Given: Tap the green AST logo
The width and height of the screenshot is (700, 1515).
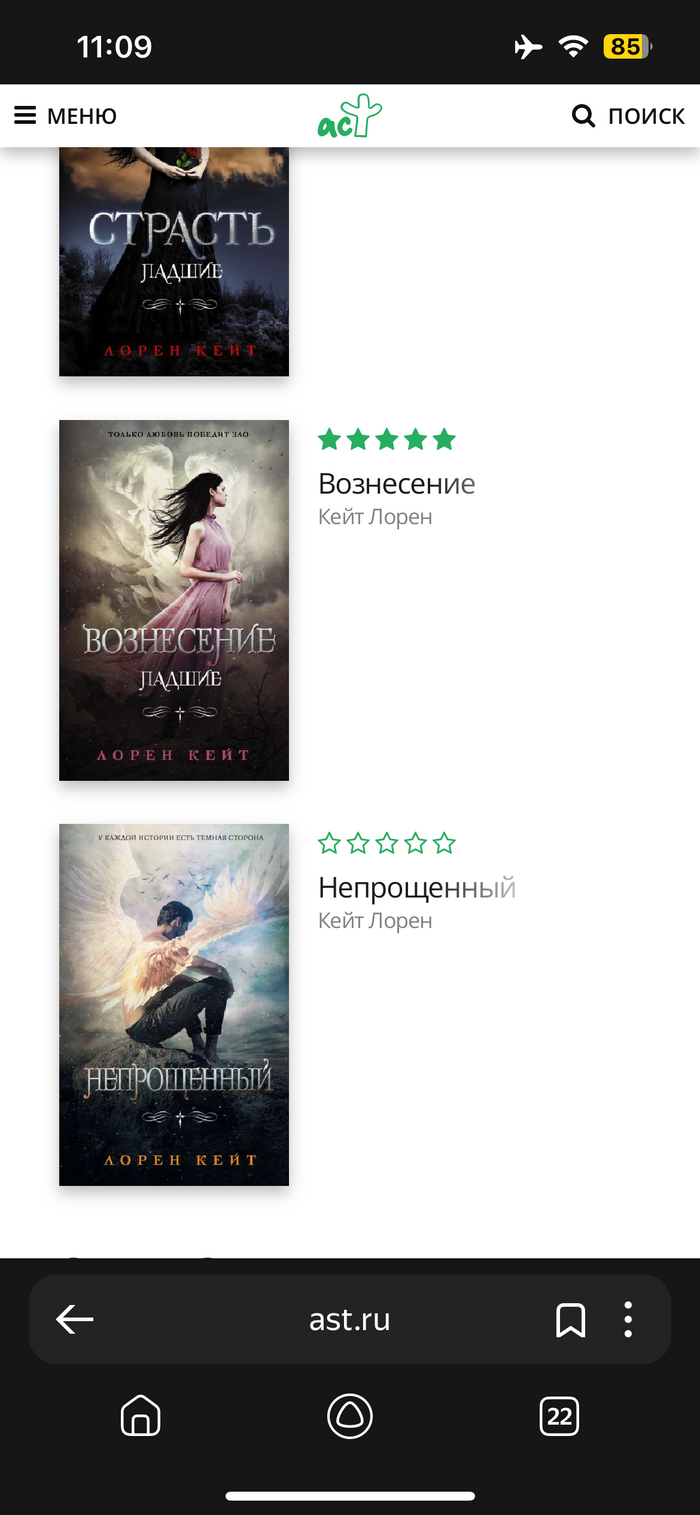Looking at the screenshot, I should (x=350, y=116).
